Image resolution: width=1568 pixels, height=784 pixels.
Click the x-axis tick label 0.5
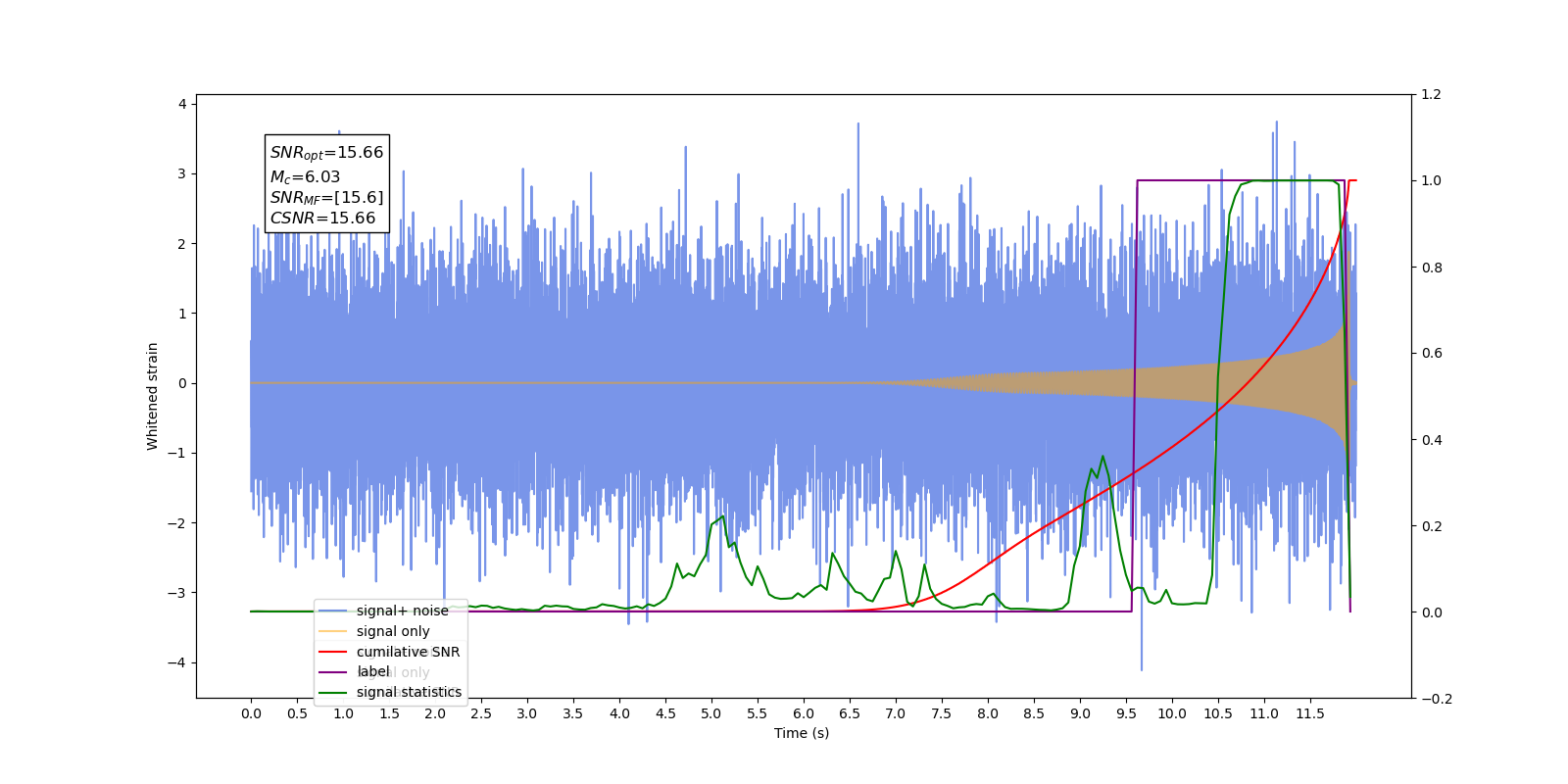coord(297,713)
